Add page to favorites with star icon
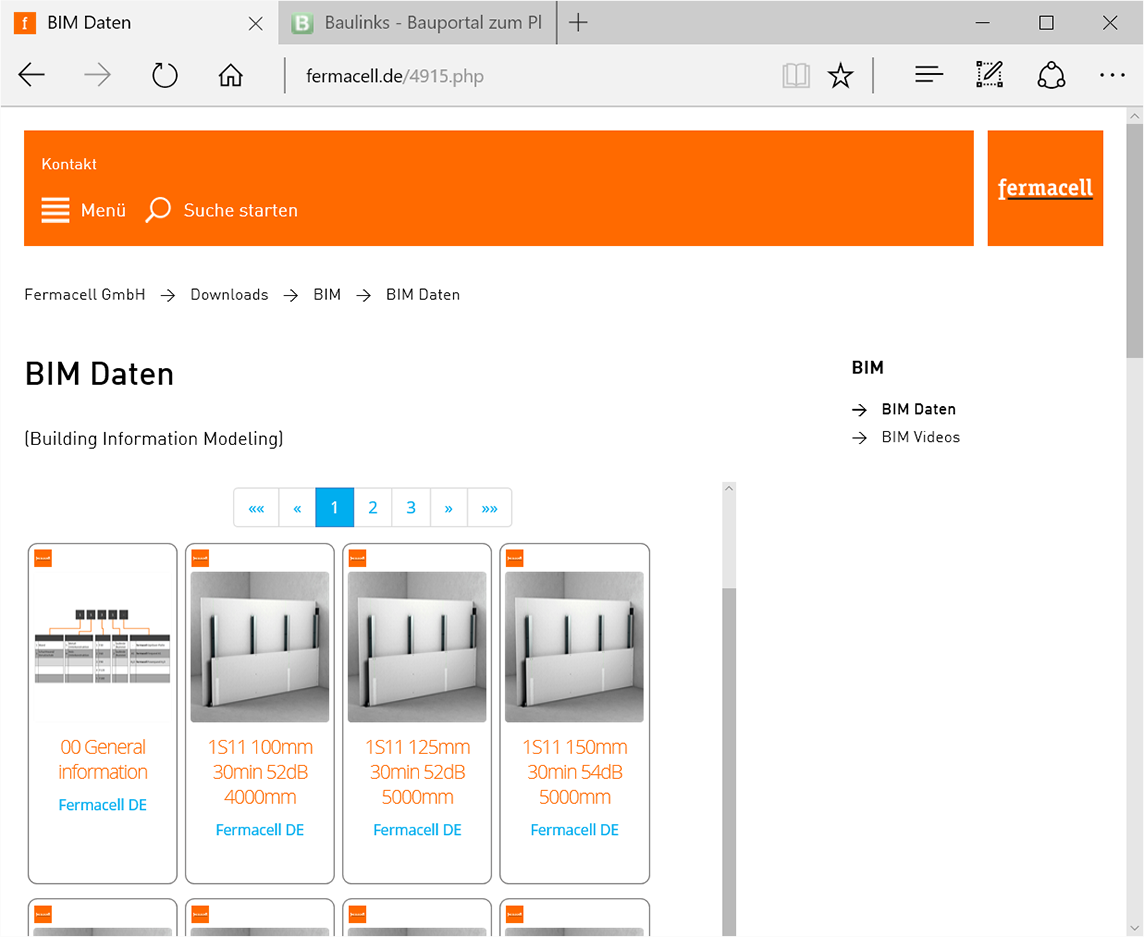1144x937 pixels. click(840, 75)
